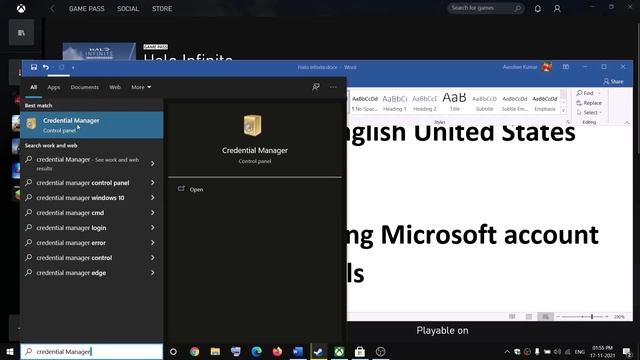Image resolution: width=640 pixels, height=360 pixels.
Task: Apply the Subtitle style
Action: coord(484,103)
